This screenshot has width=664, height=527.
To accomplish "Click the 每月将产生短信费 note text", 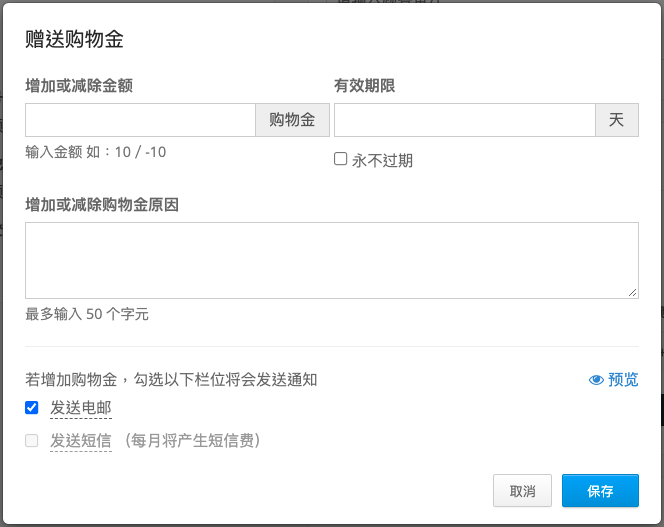I will [193, 441].
